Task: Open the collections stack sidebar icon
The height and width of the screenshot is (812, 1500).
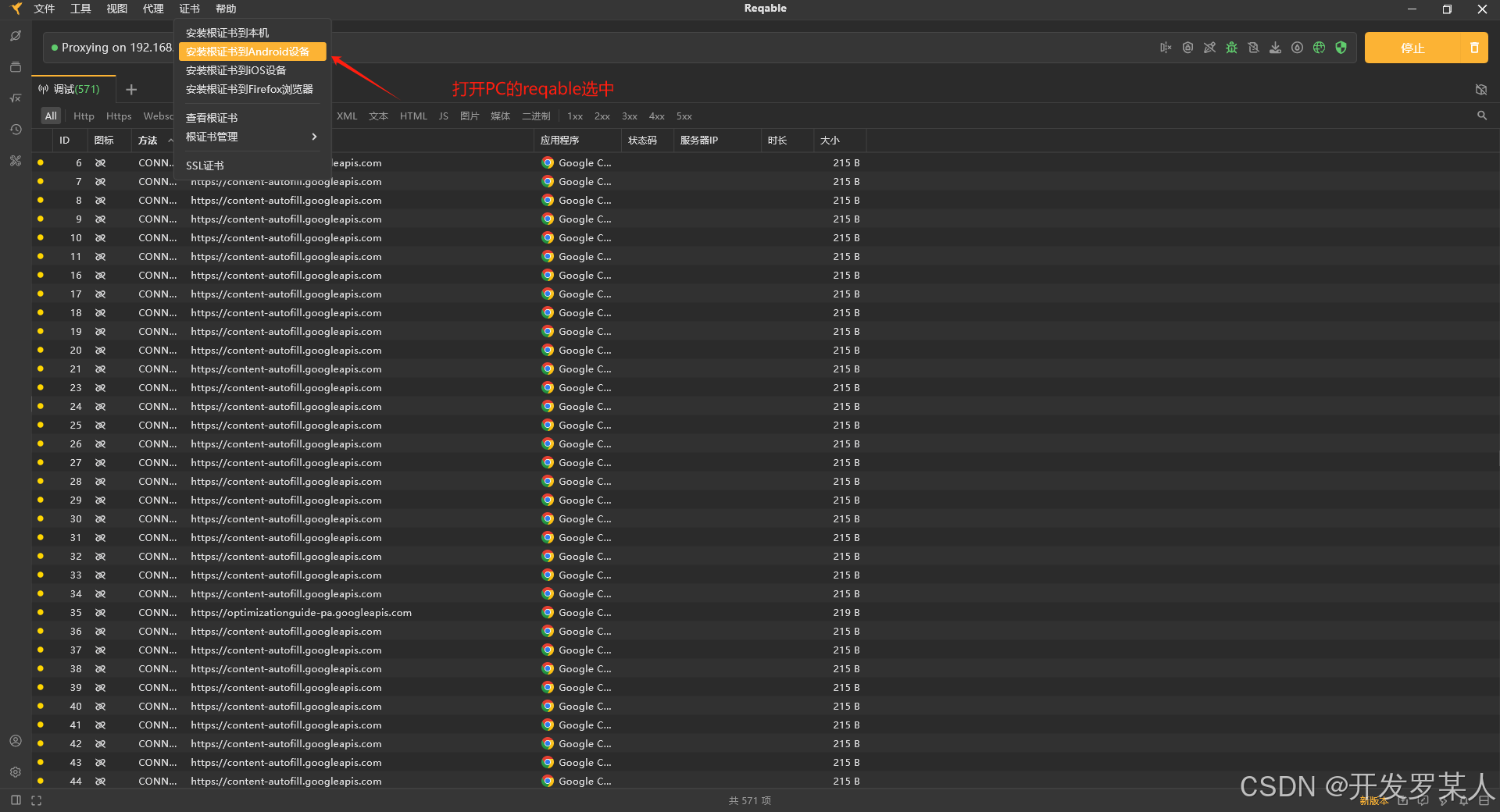Action: tap(16, 67)
